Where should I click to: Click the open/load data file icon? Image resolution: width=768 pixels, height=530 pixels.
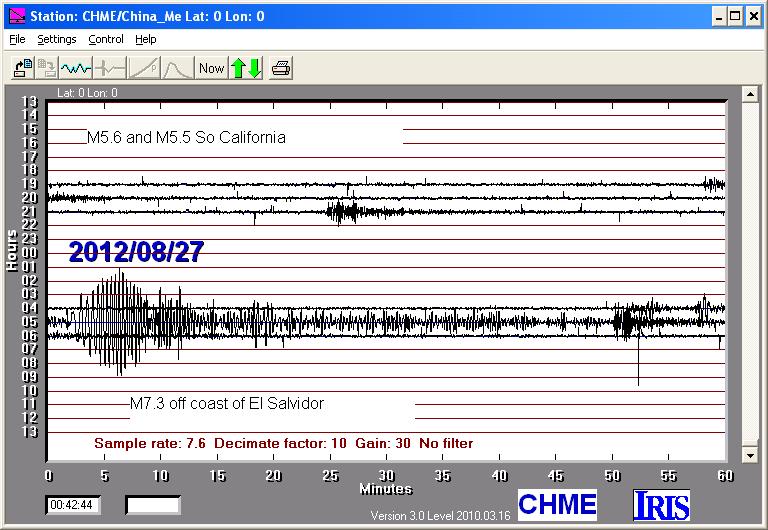tap(22, 68)
